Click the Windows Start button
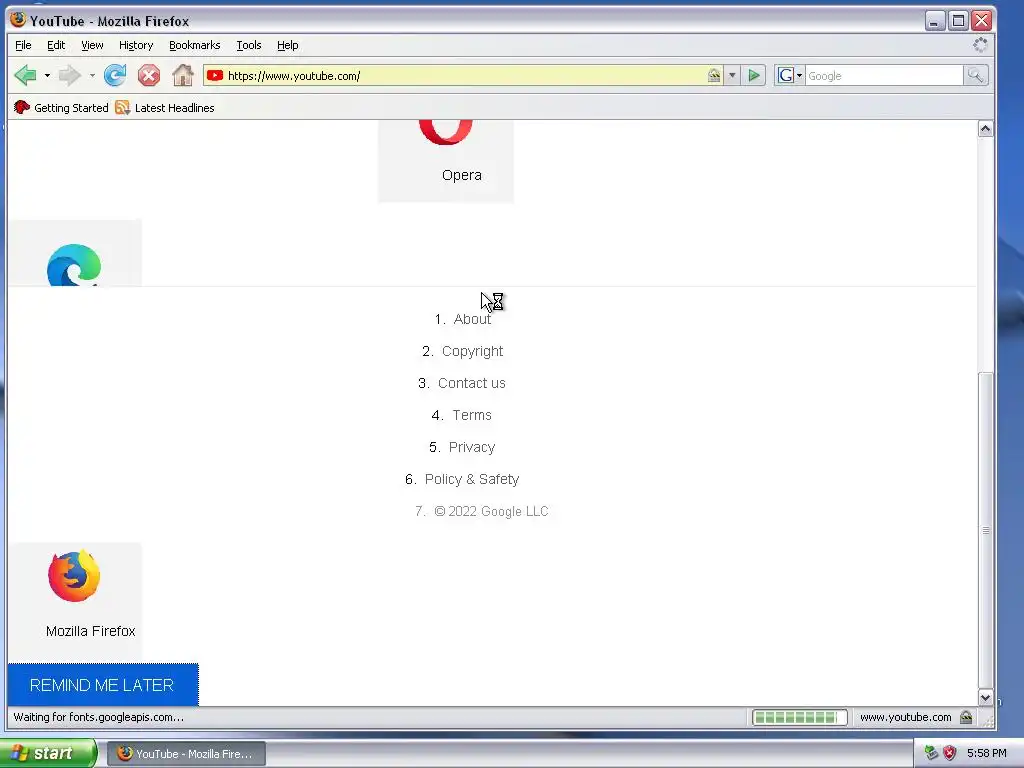This screenshot has width=1024, height=768. click(48, 753)
